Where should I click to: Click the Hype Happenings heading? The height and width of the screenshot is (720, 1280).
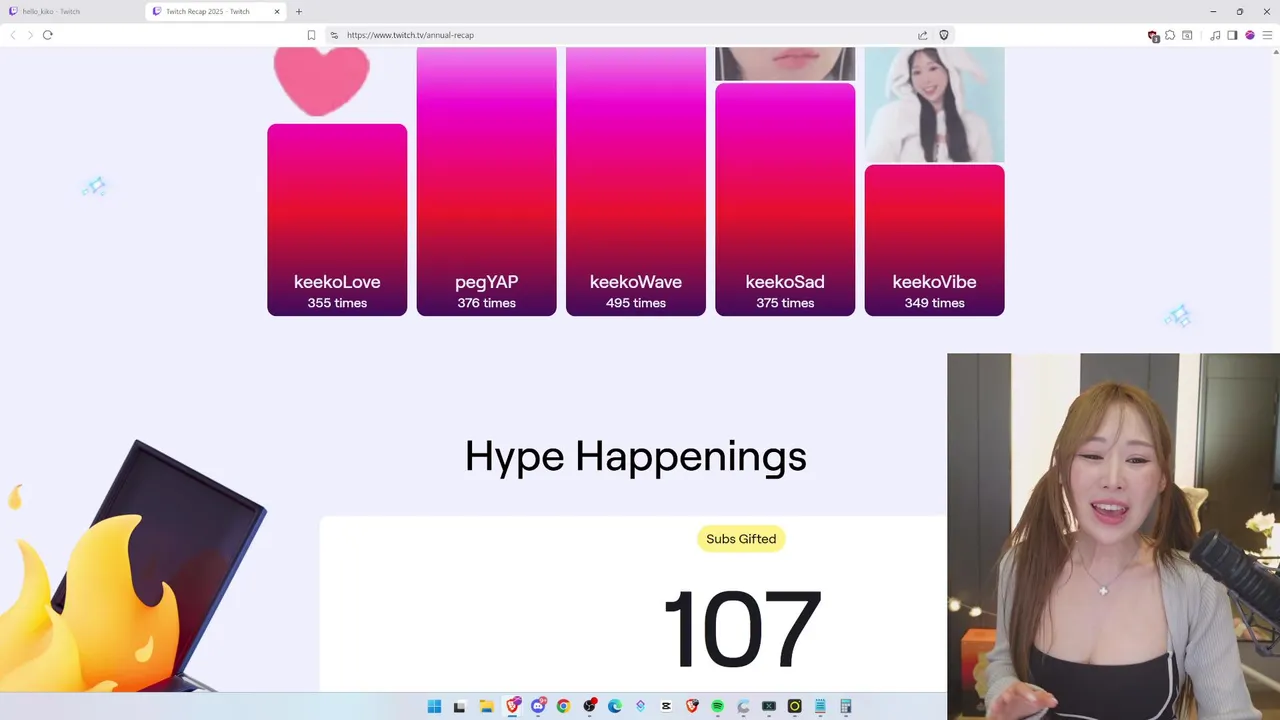coord(636,456)
